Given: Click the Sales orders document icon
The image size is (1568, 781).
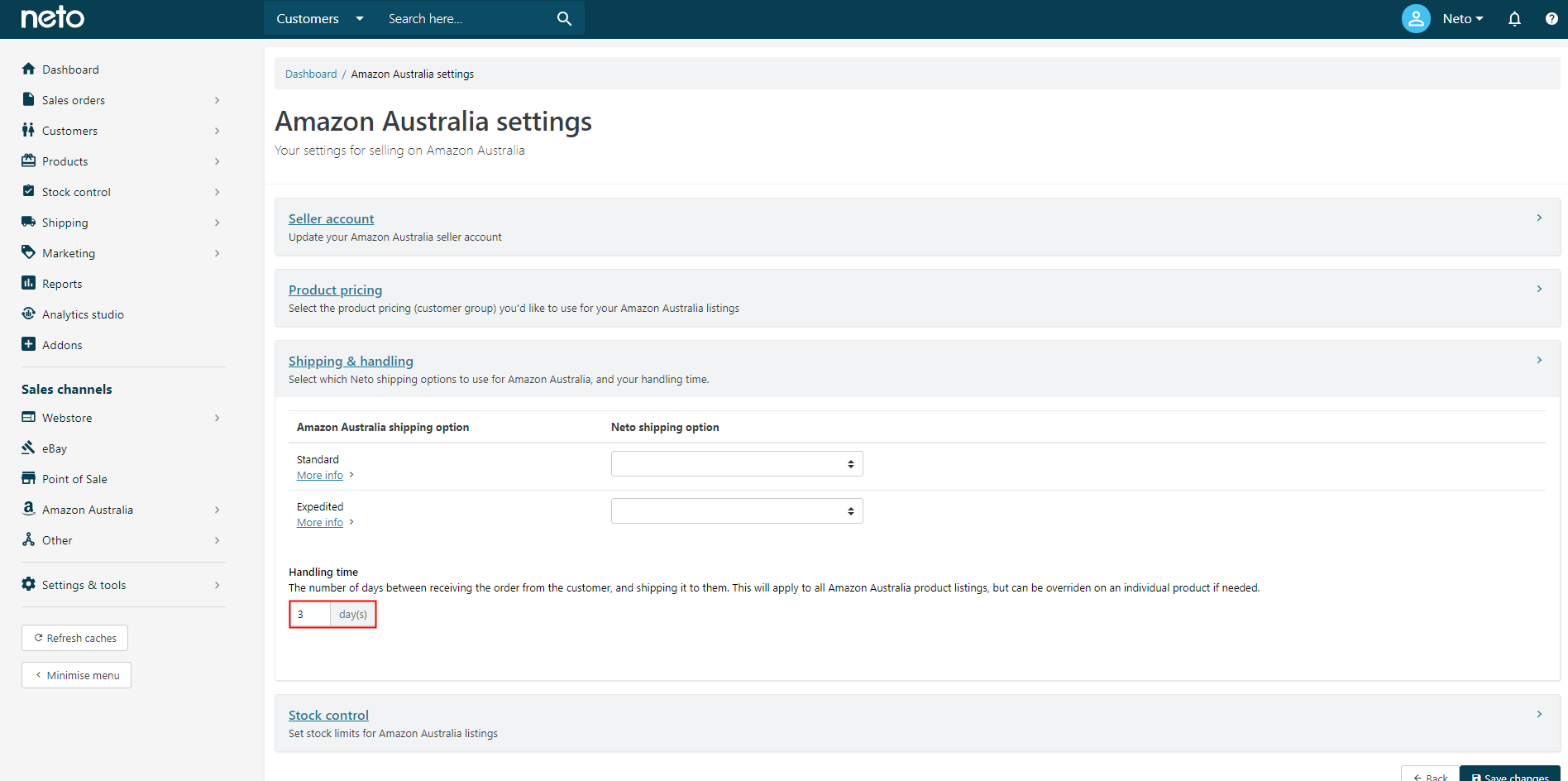Looking at the screenshot, I should 28,99.
